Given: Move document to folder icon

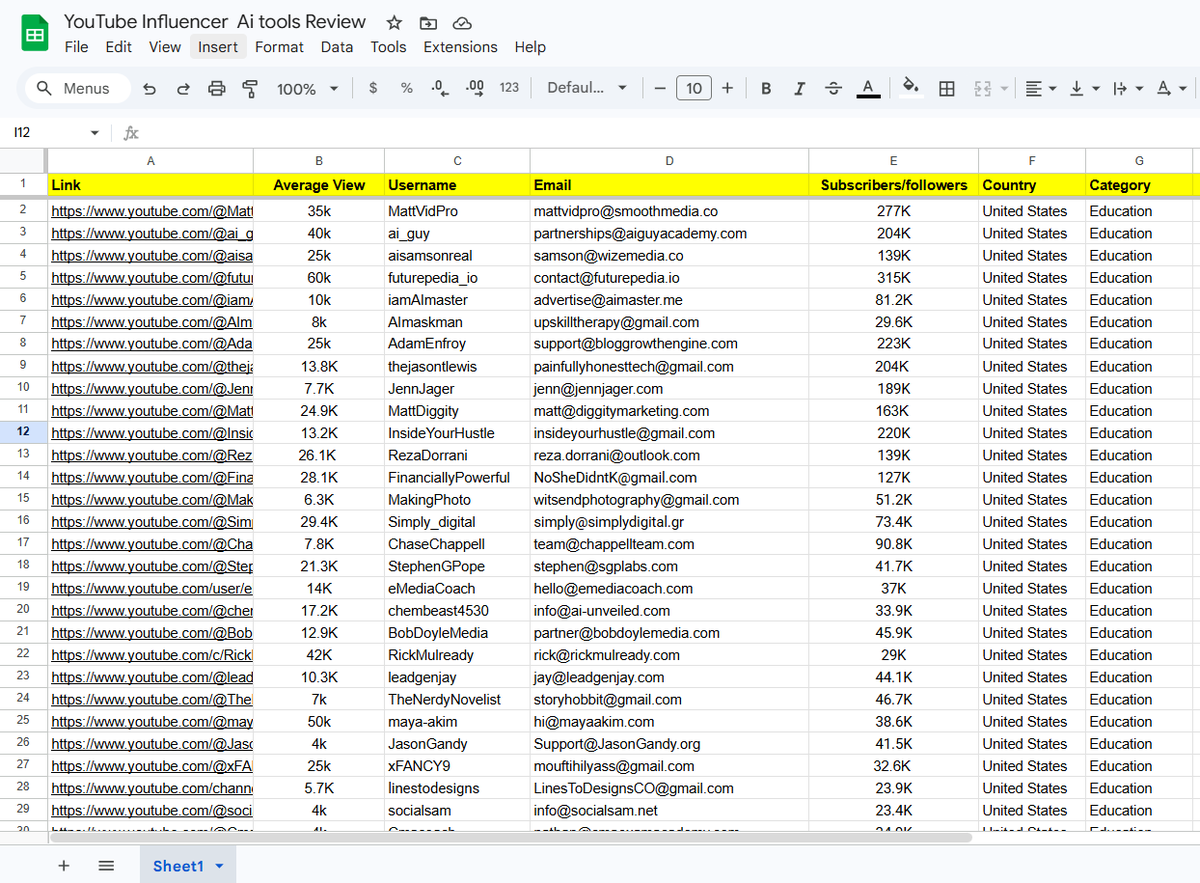Looking at the screenshot, I should 428,22.
